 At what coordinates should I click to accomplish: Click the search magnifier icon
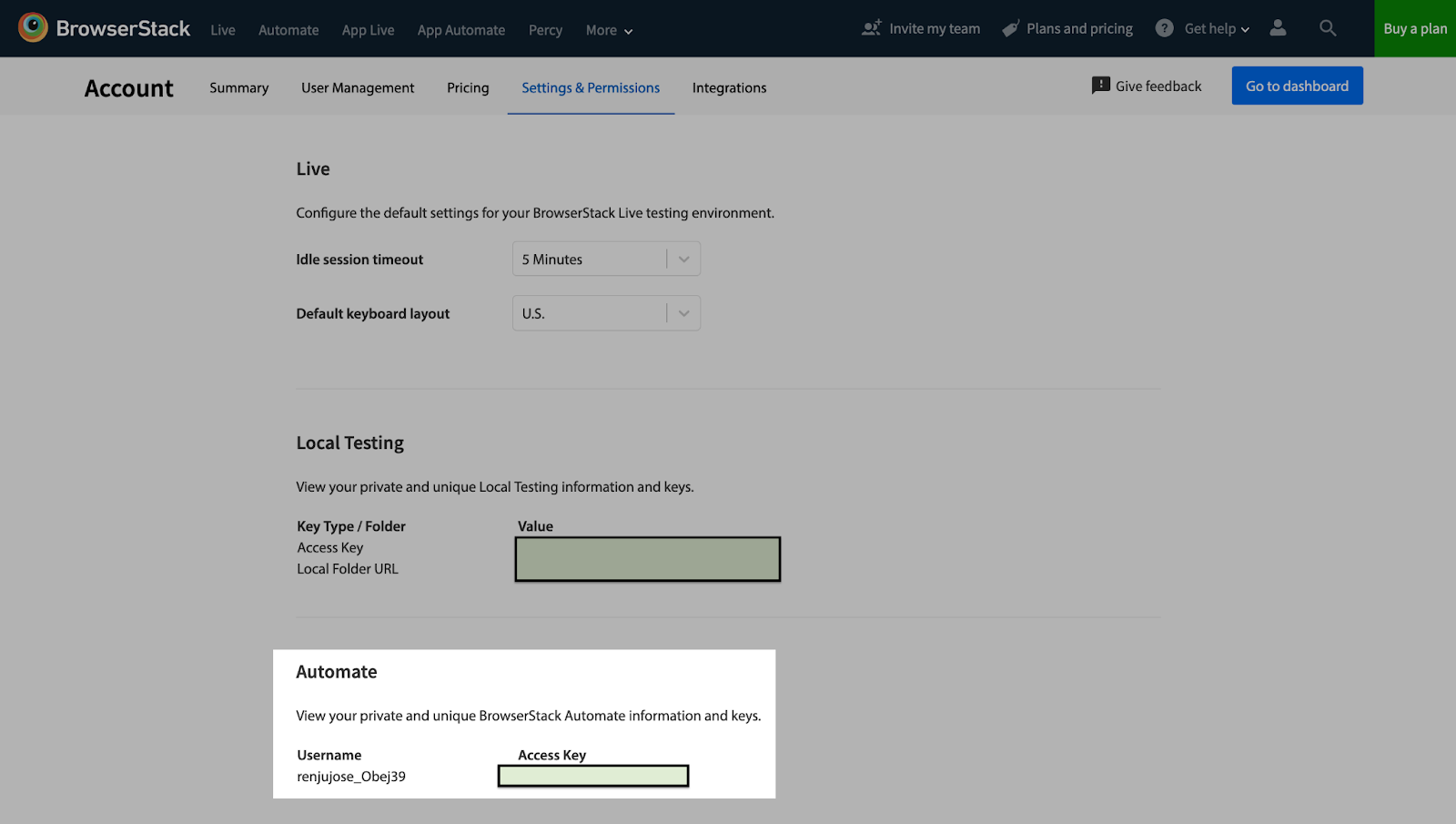(1328, 28)
